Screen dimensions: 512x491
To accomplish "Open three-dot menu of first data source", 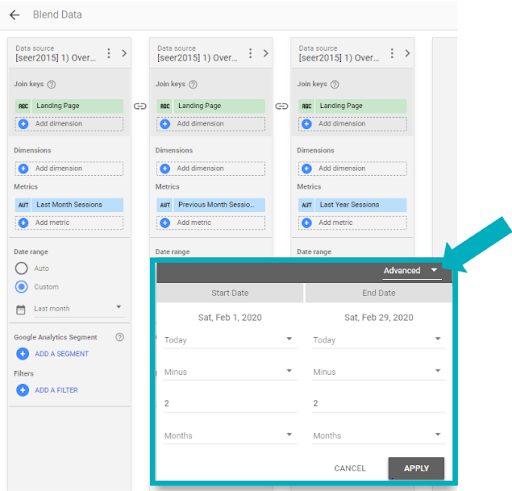I will coord(109,53).
